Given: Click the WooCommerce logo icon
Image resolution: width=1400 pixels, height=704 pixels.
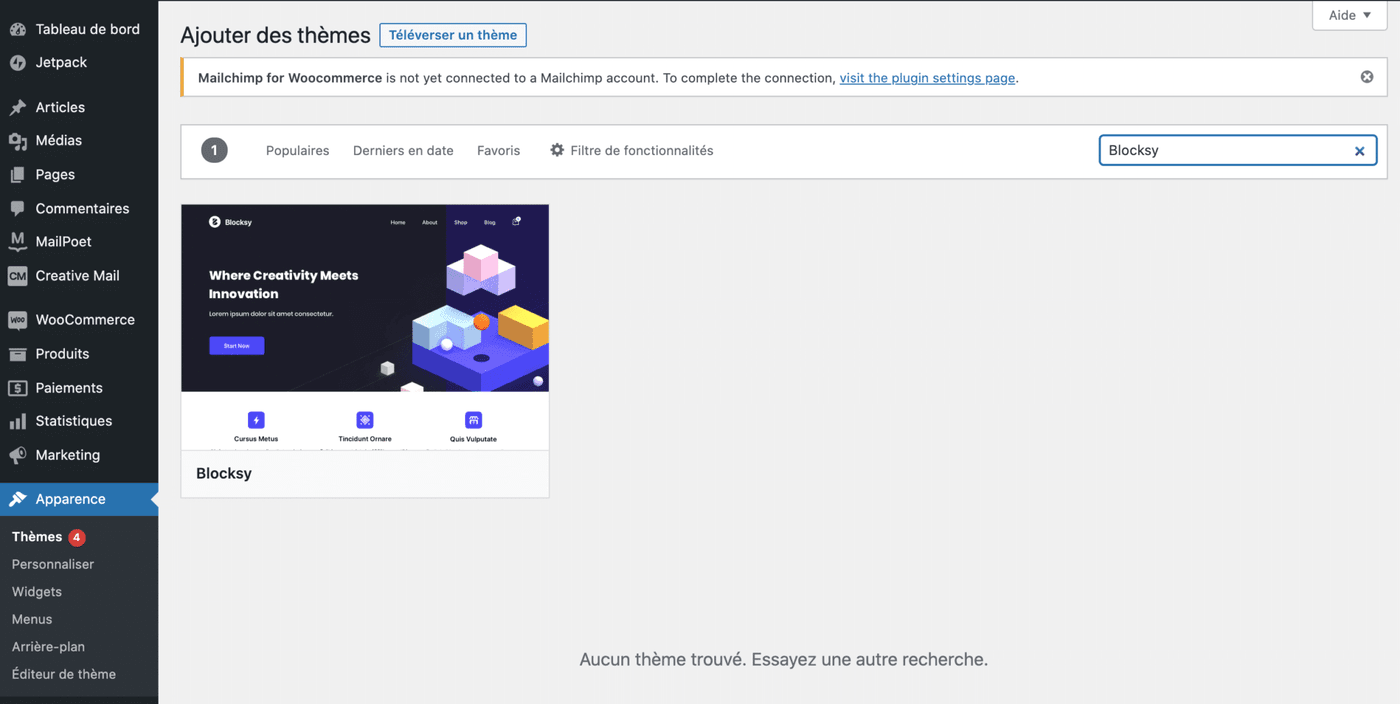Looking at the screenshot, I should [17, 320].
